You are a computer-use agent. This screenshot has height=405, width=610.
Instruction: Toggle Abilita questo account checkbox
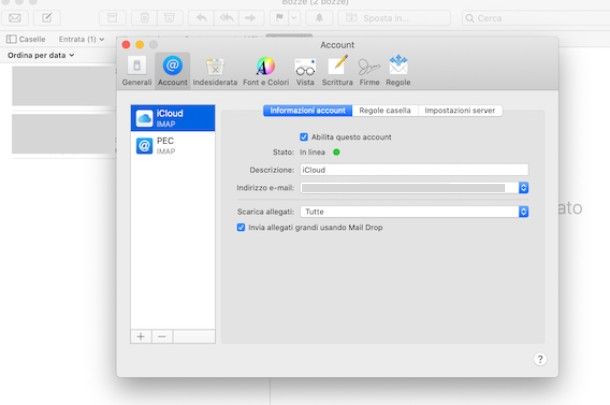pos(304,137)
